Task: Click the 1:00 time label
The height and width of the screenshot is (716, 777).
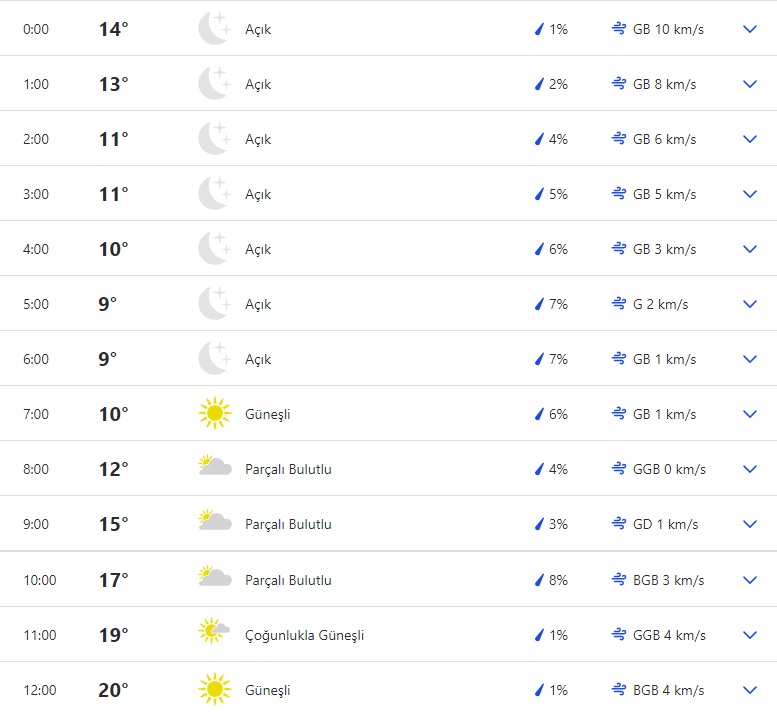Action: click(x=36, y=84)
